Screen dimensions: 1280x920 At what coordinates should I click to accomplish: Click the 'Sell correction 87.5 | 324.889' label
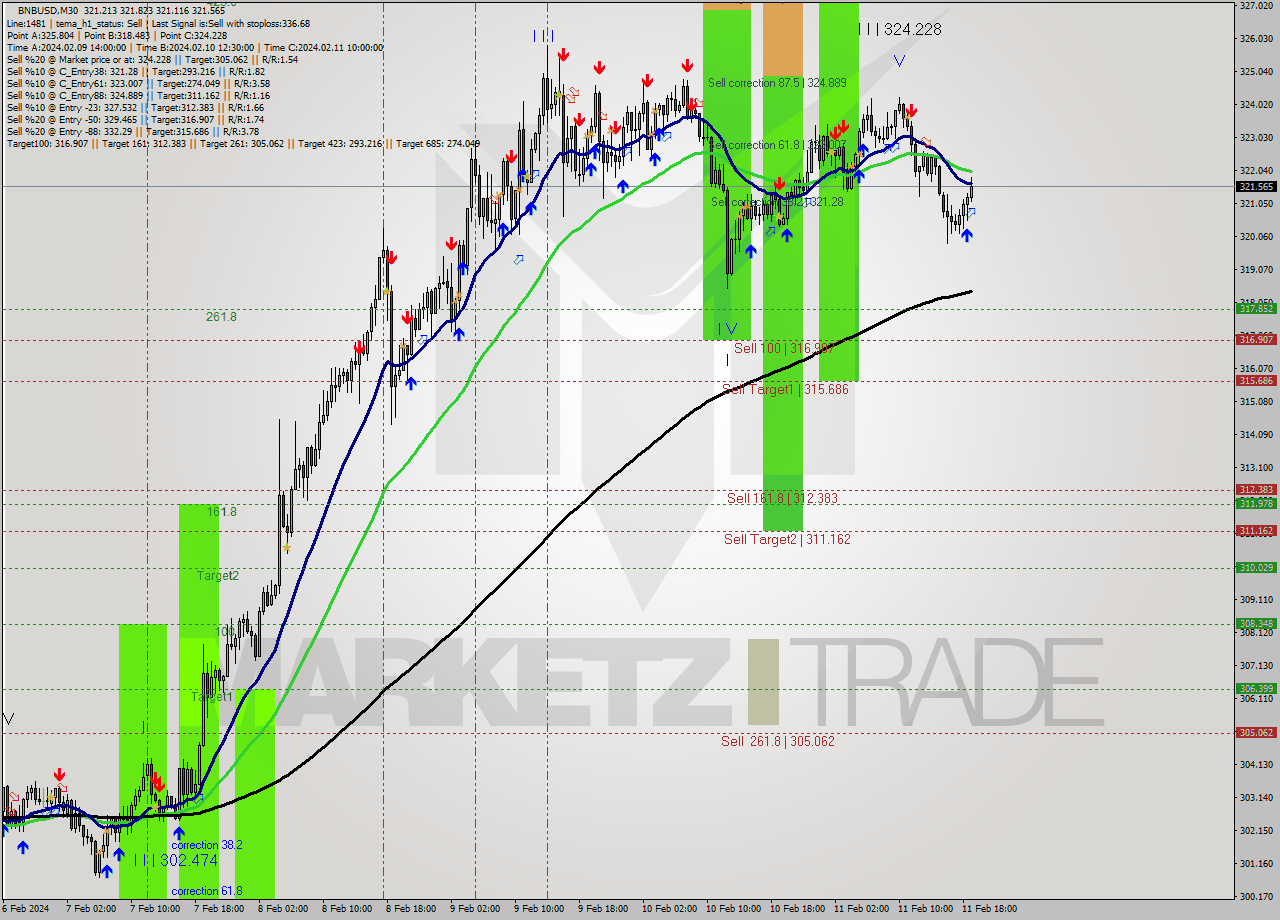[777, 83]
